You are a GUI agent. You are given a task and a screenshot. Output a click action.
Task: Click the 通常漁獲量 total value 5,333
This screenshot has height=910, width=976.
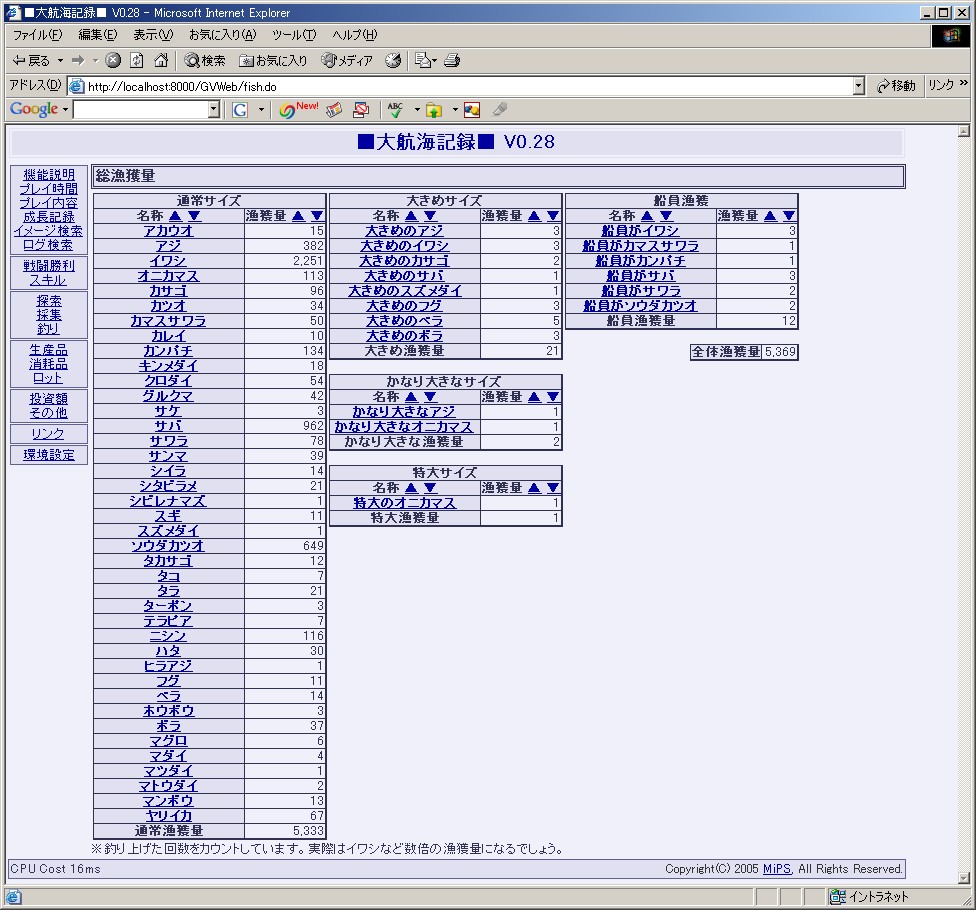308,831
